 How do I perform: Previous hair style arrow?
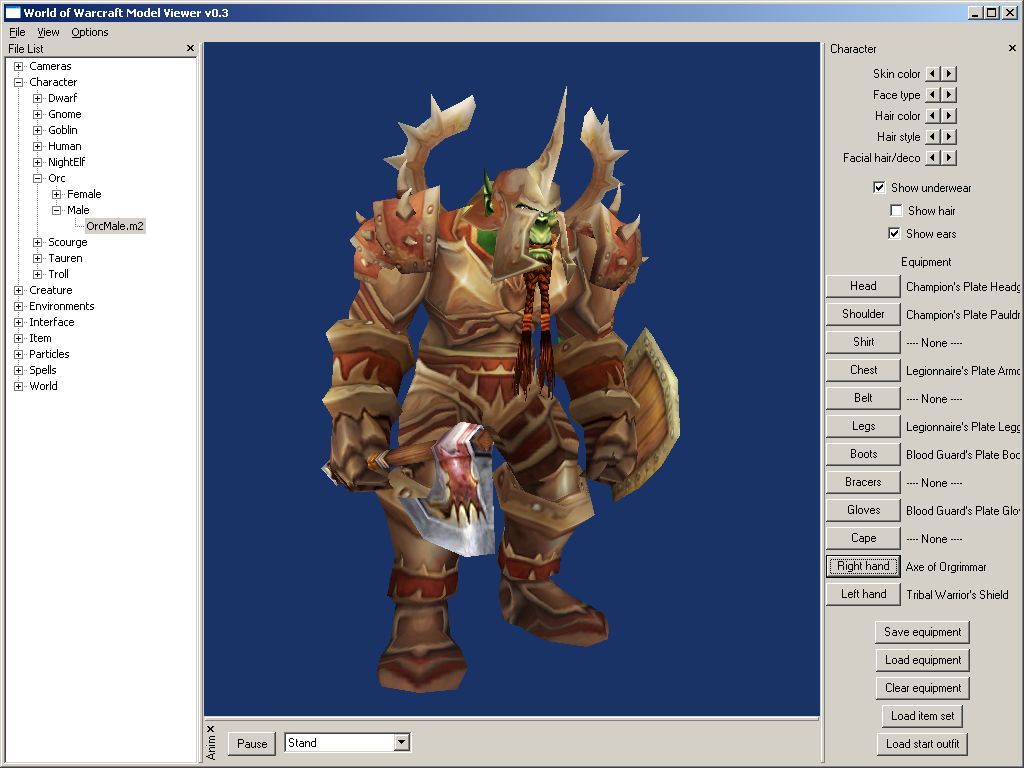tap(933, 136)
